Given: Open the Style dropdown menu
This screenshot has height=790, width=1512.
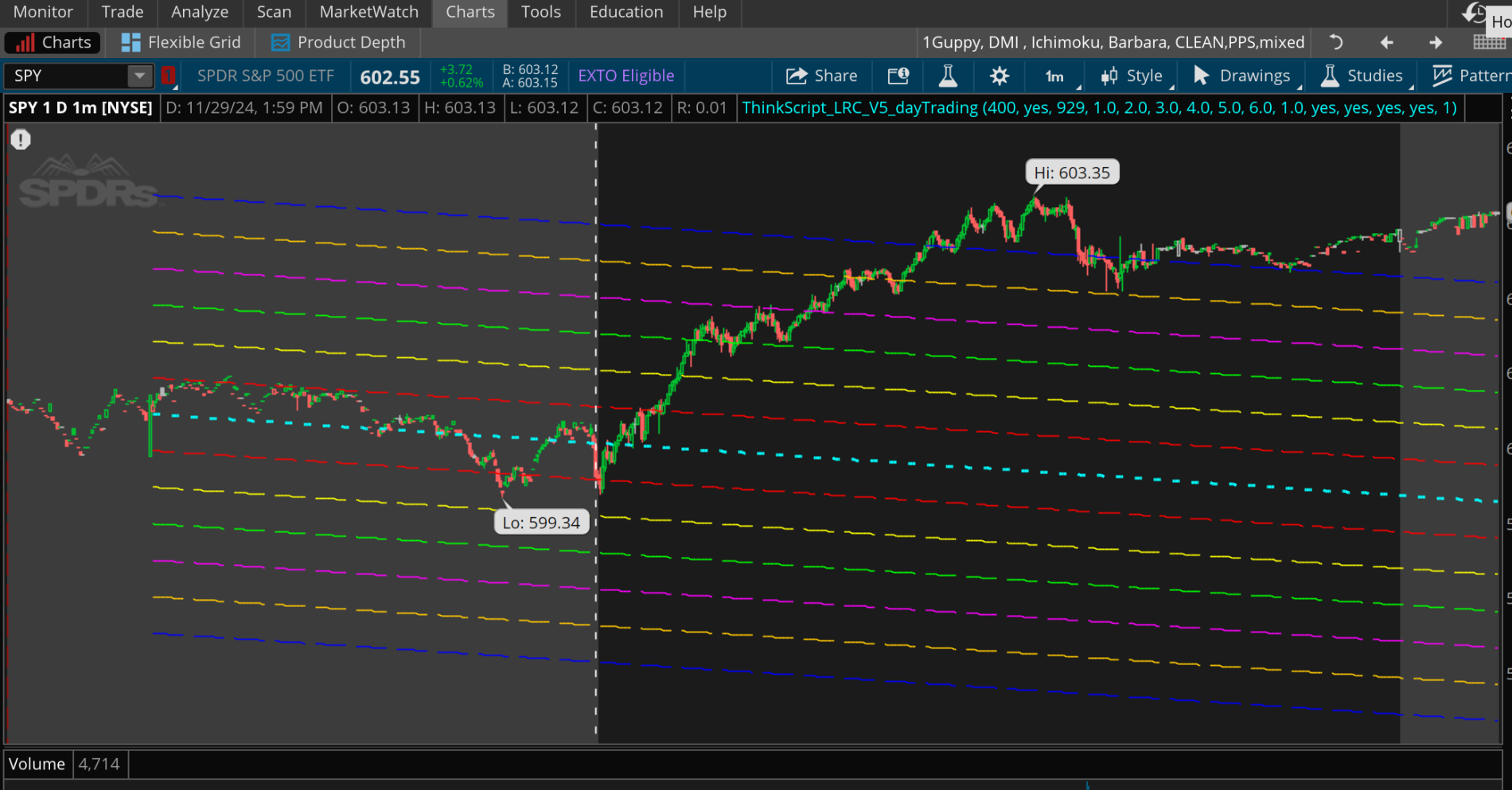Looking at the screenshot, I should coord(1133,76).
